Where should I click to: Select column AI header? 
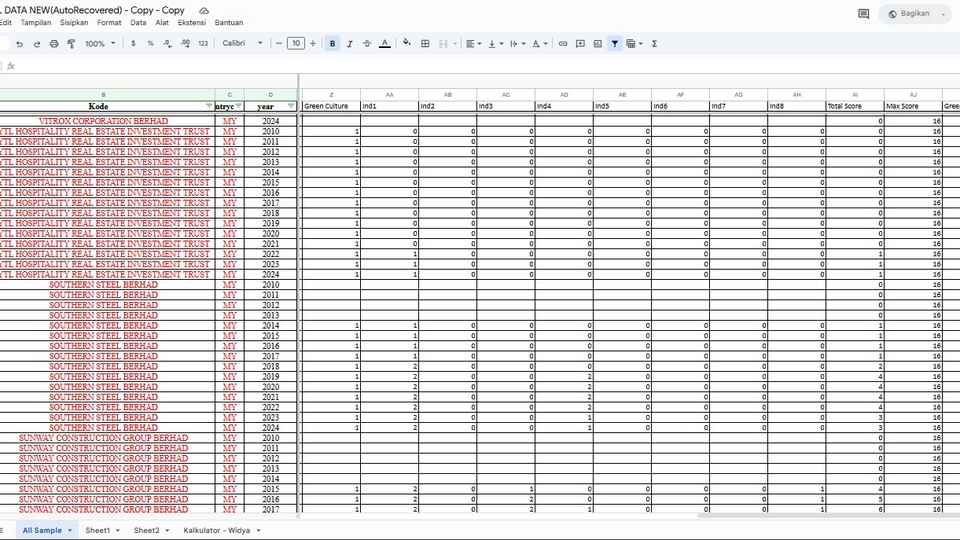[x=855, y=95]
